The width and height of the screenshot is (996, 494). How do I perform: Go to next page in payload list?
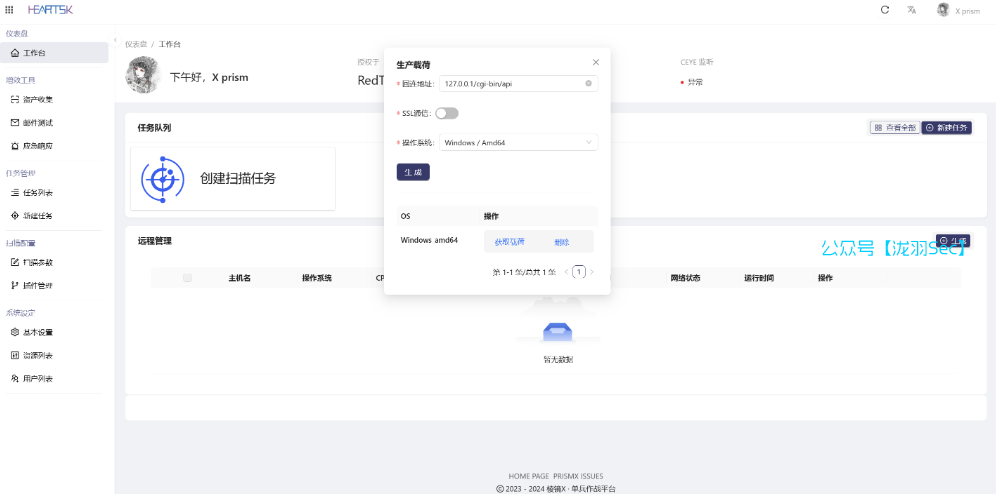point(592,271)
